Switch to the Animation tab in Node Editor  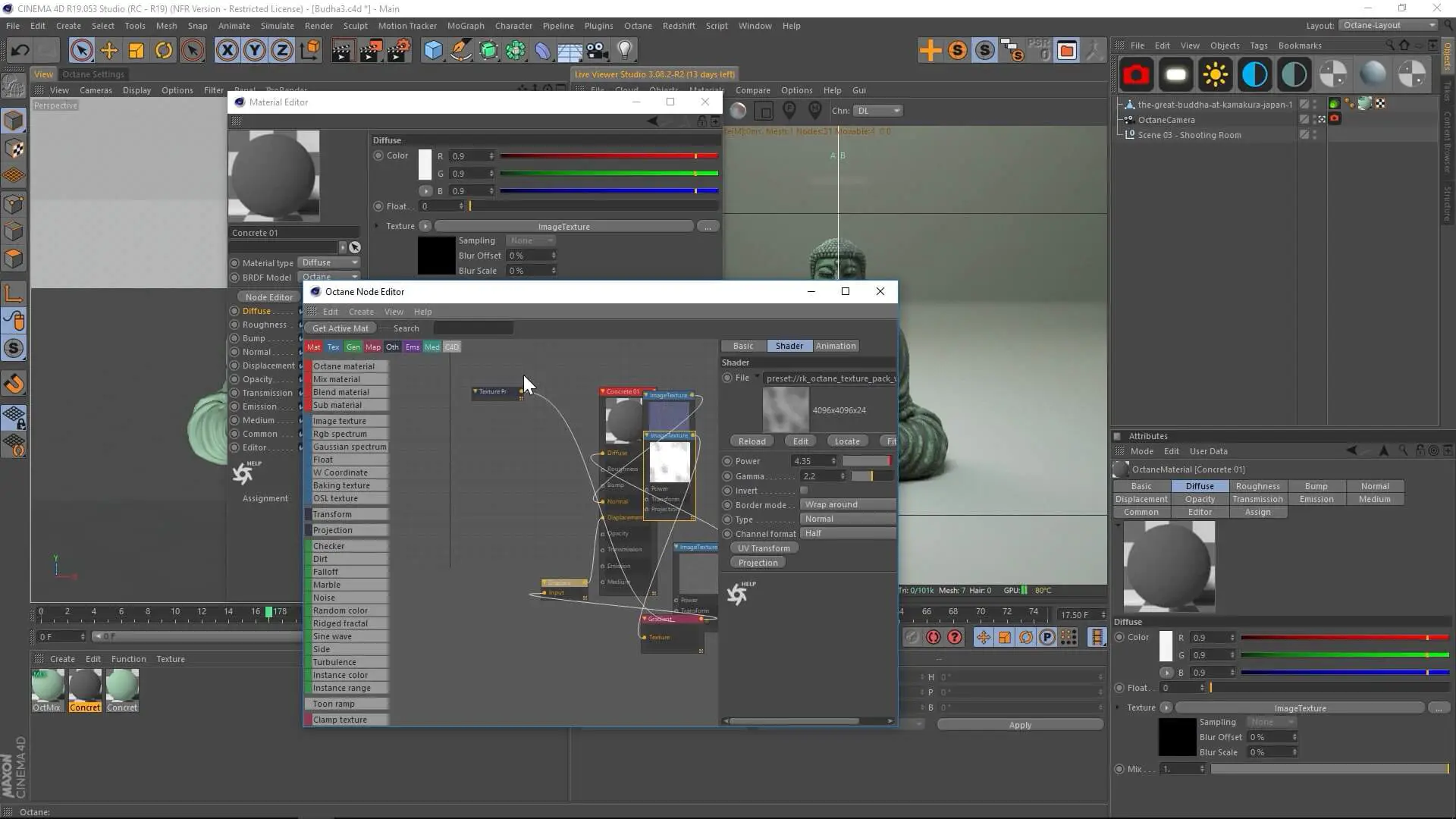click(836, 346)
